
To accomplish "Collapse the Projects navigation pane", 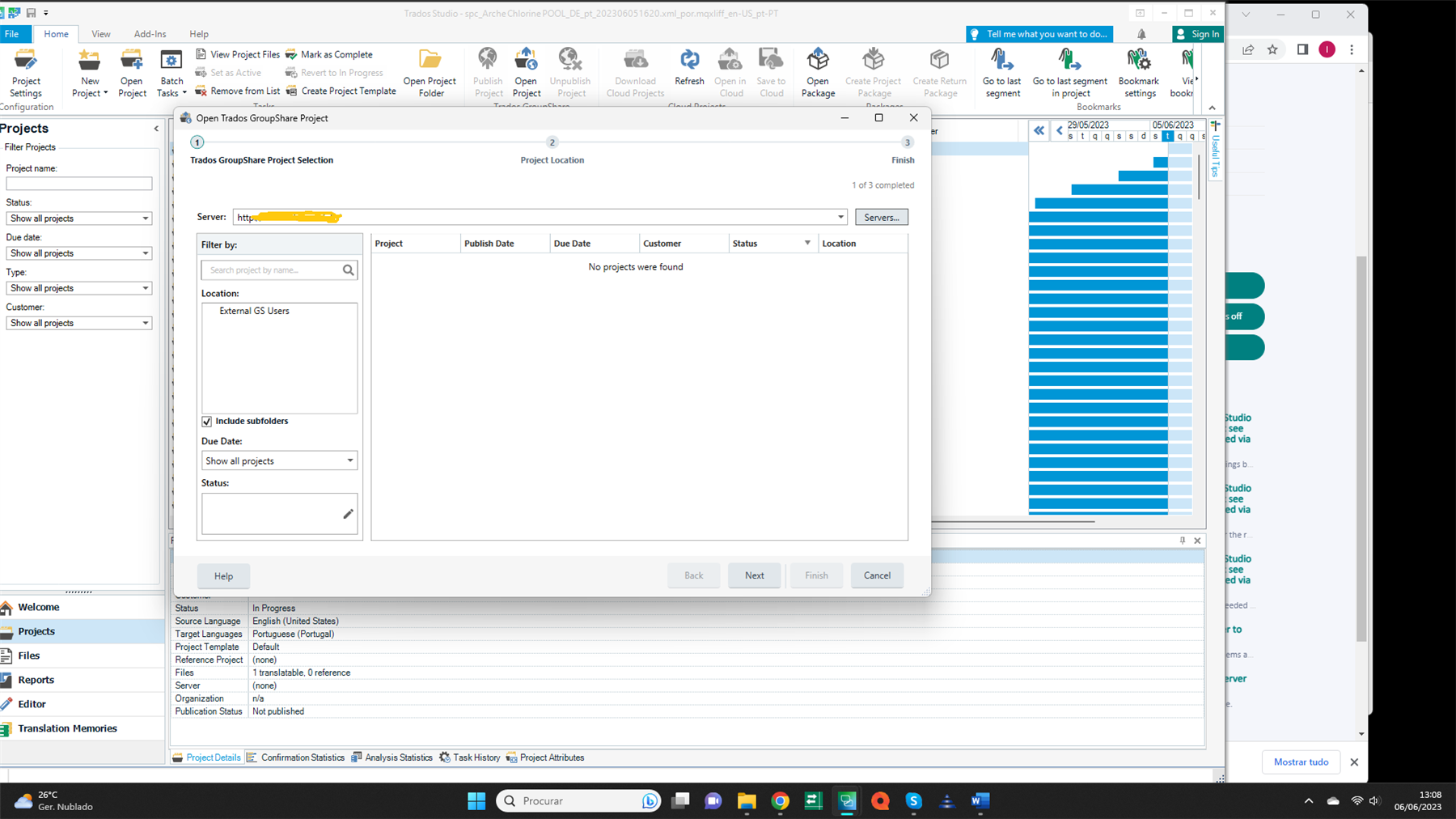I will pos(156,129).
